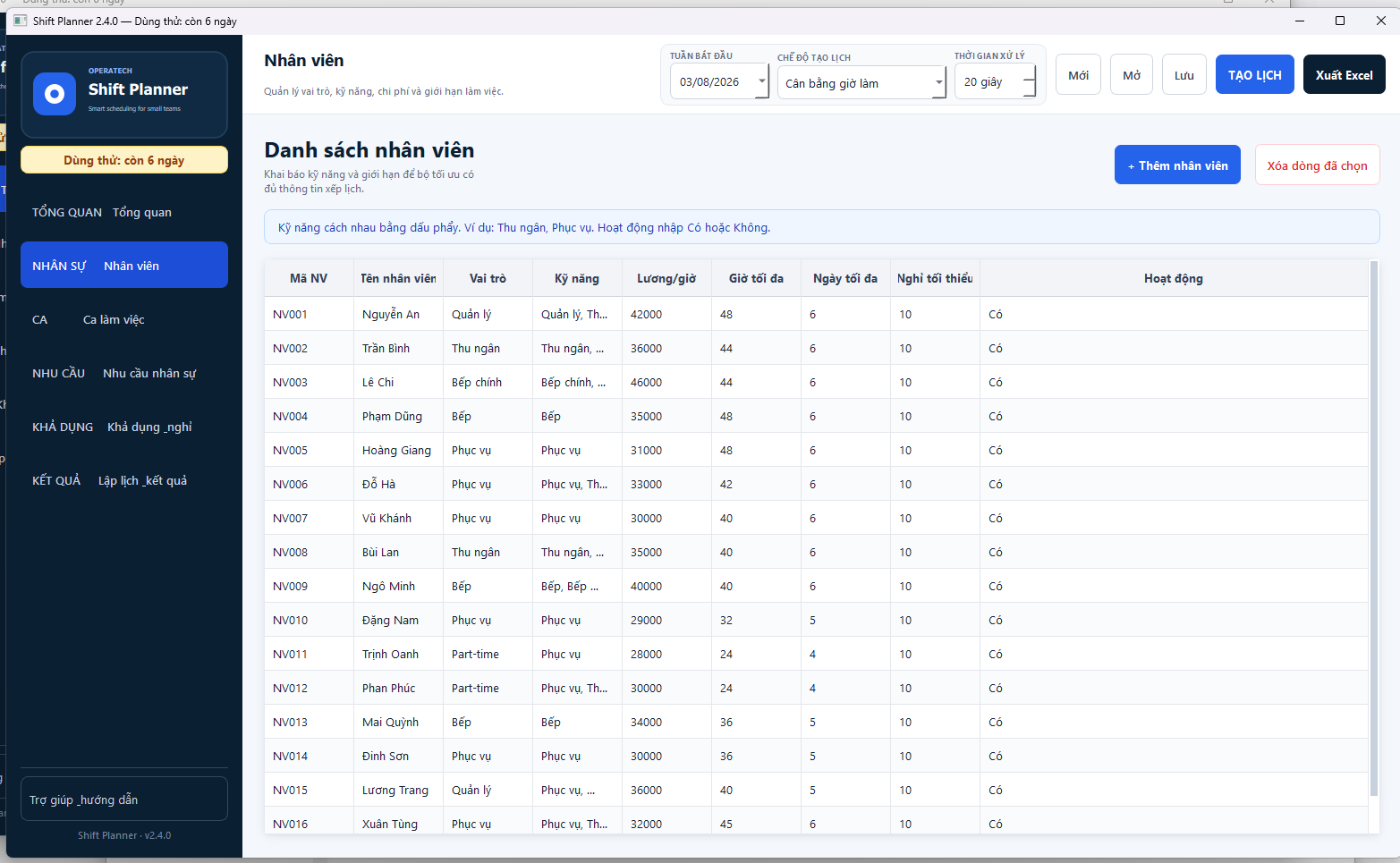
Task: Add employee via Thêm nhân viên button
Action: [x=1177, y=165]
